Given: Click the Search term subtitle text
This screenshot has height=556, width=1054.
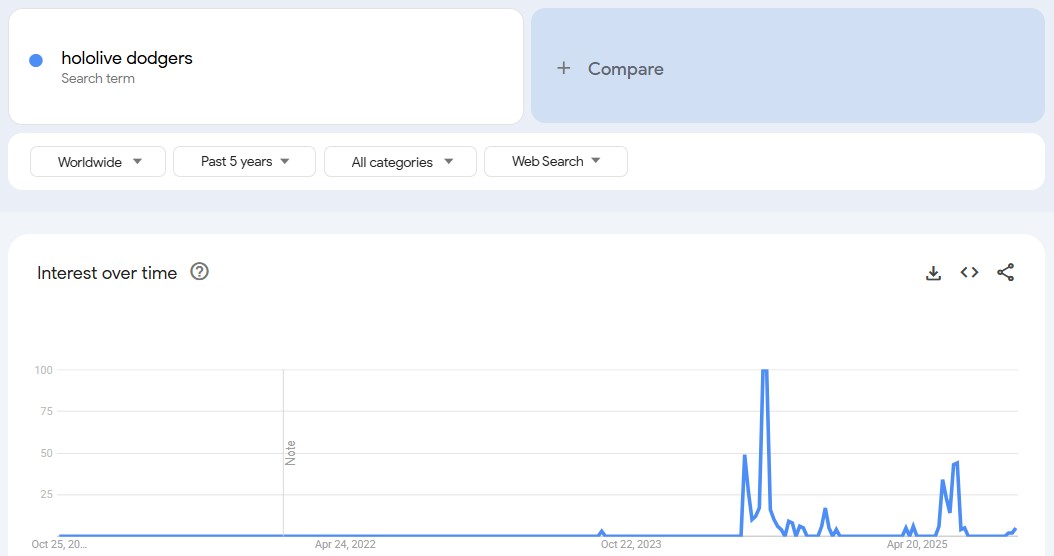Looking at the screenshot, I should (98, 79).
